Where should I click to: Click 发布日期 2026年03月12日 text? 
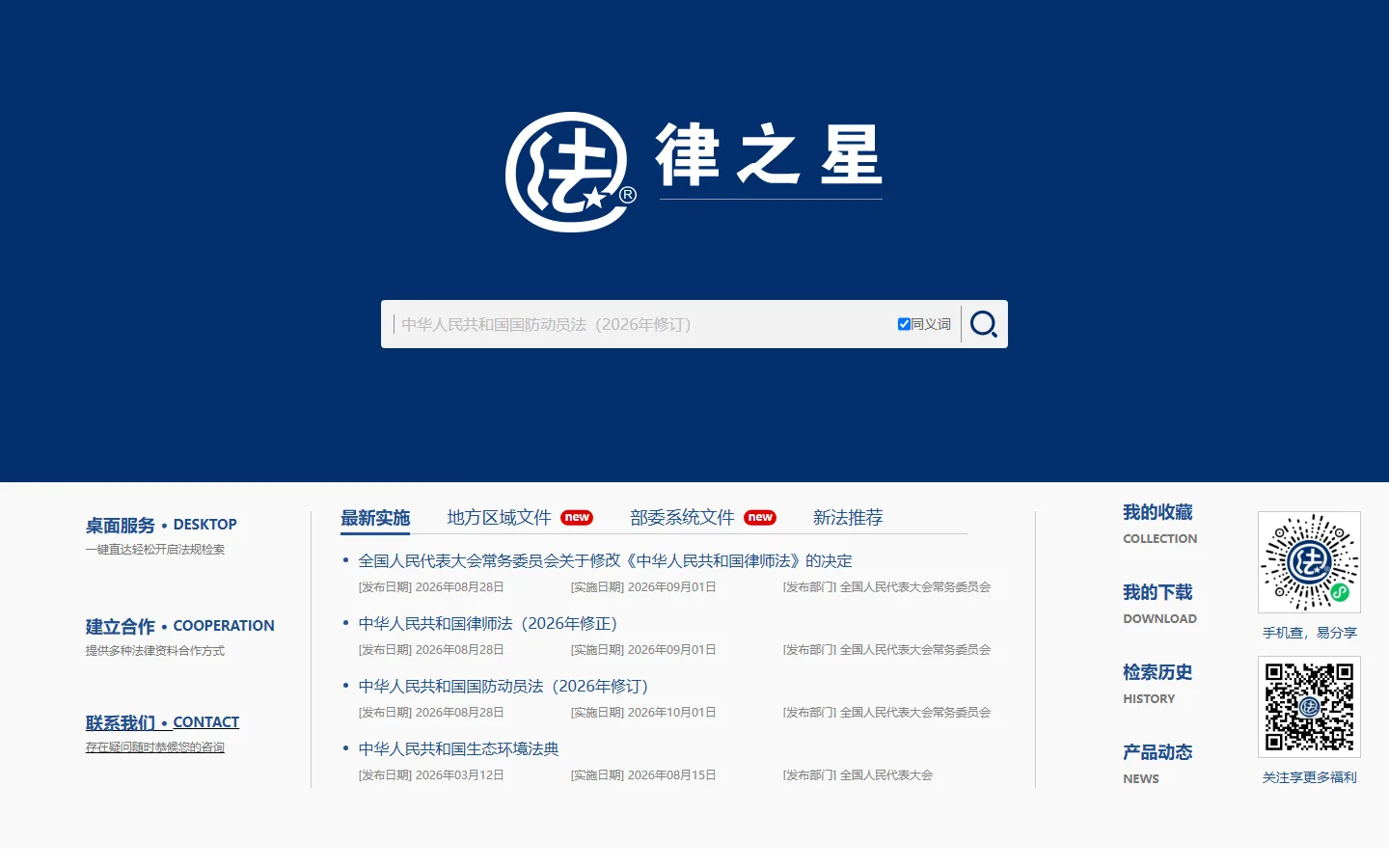coord(431,775)
